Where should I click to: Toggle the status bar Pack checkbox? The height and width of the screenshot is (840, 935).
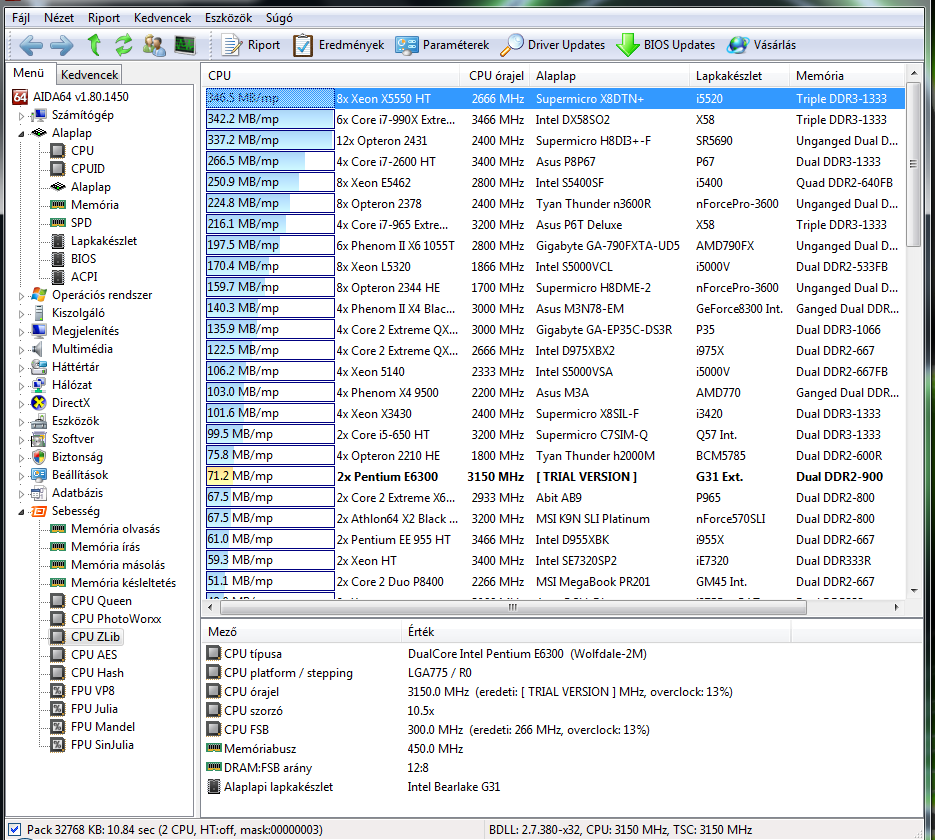(x=14, y=829)
